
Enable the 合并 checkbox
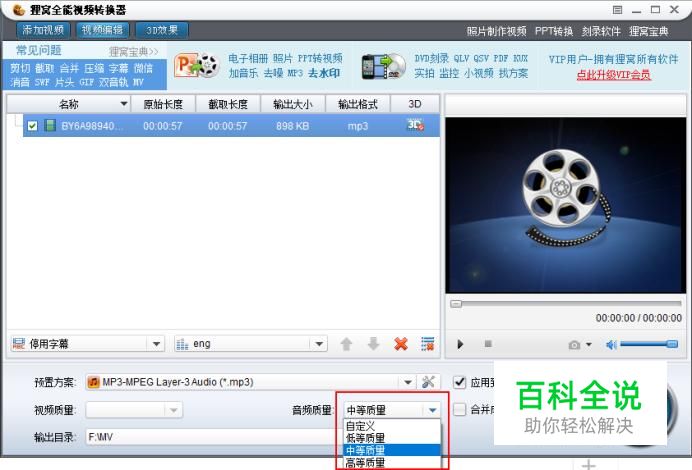tap(459, 410)
